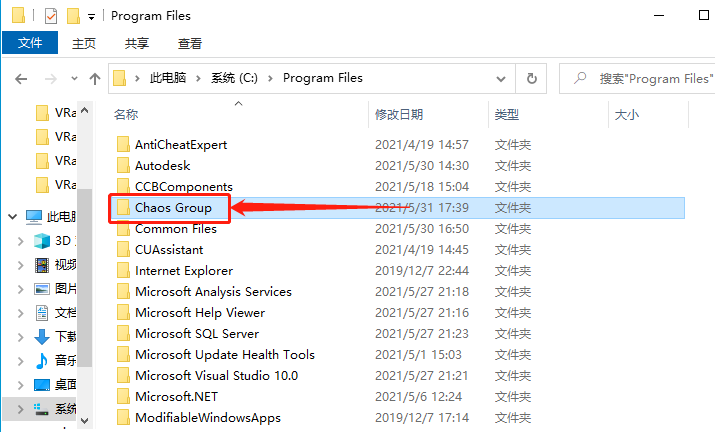Expand the desktop tree node arrow

click(x=21, y=385)
